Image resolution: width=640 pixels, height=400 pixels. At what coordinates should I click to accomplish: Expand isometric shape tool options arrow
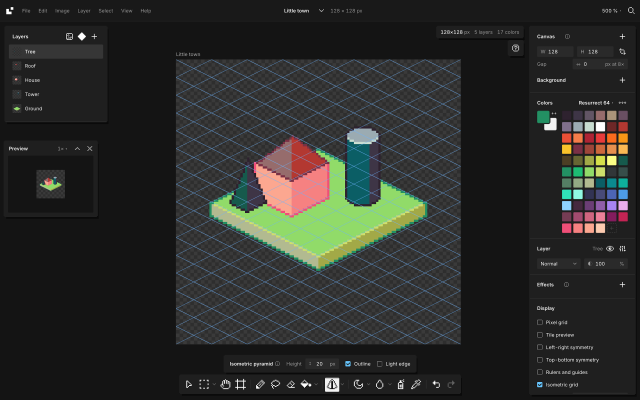pos(342,384)
